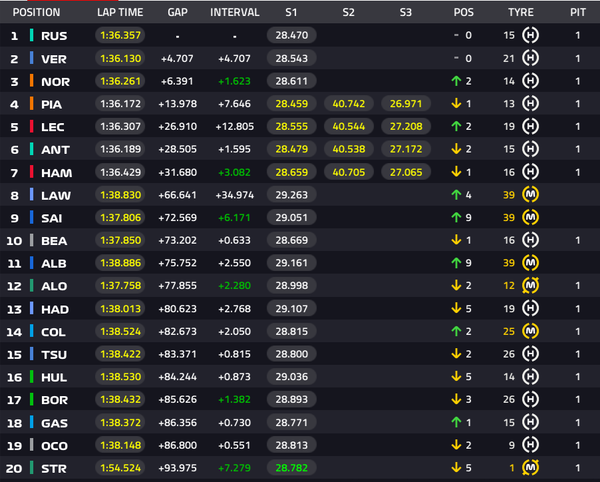The width and height of the screenshot is (600, 482).
Task: Click interval value +34.974
Action: click(235, 195)
